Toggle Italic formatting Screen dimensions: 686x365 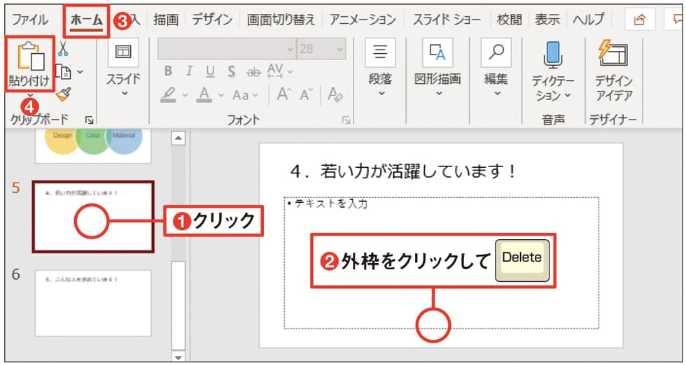189,71
